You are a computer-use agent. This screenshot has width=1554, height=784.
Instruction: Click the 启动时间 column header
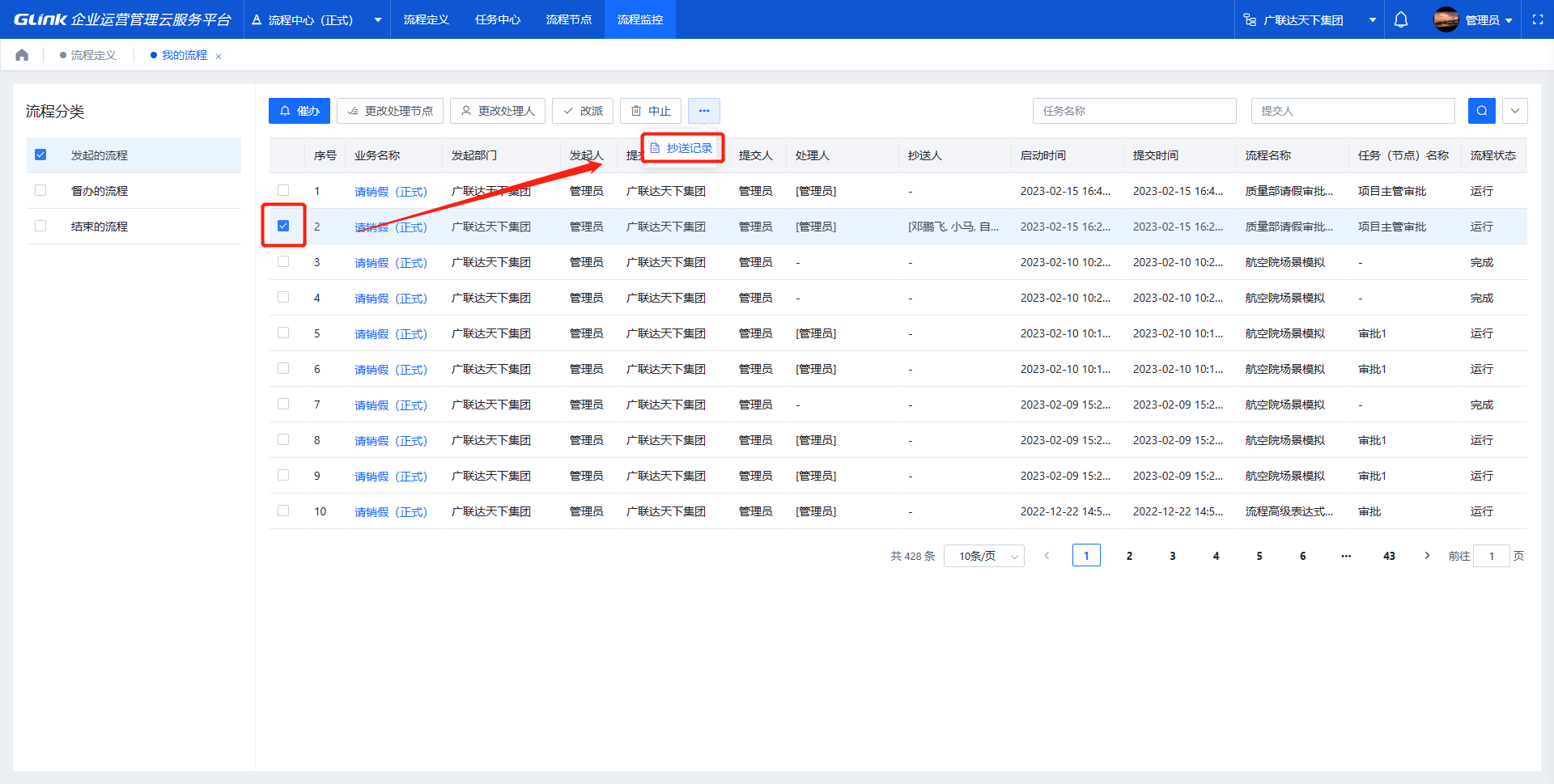[1043, 155]
